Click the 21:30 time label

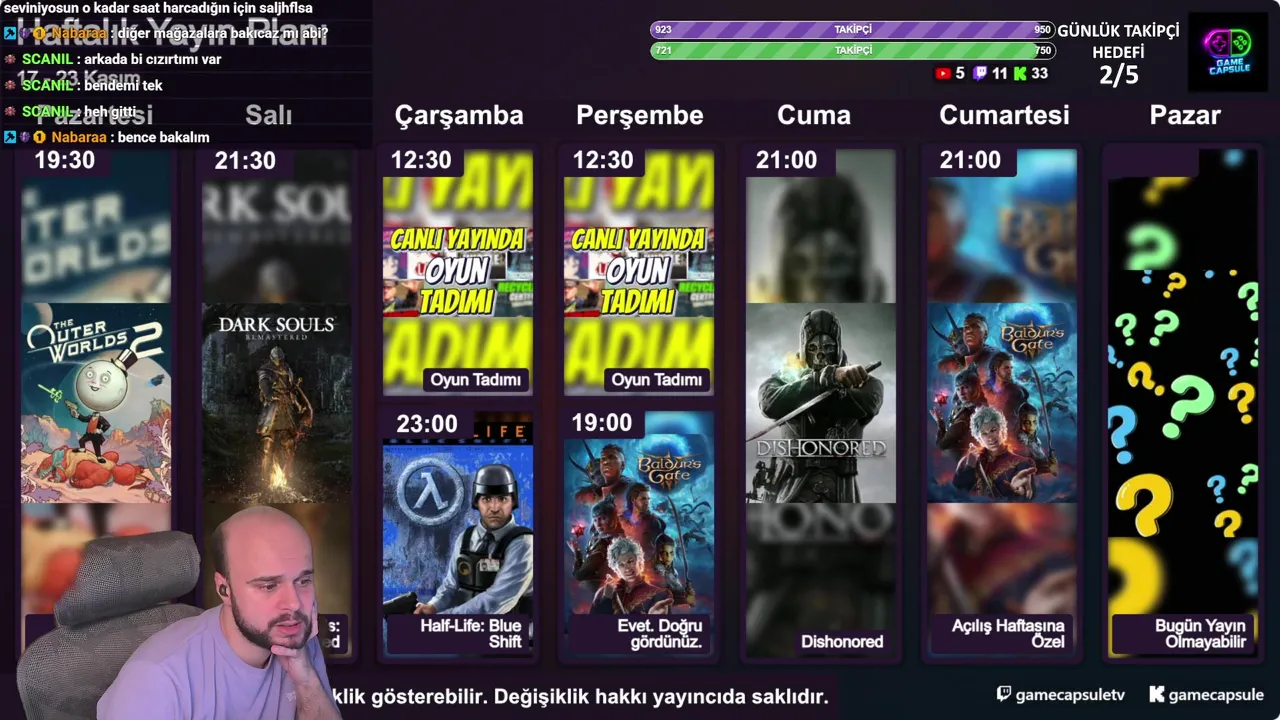pos(245,160)
